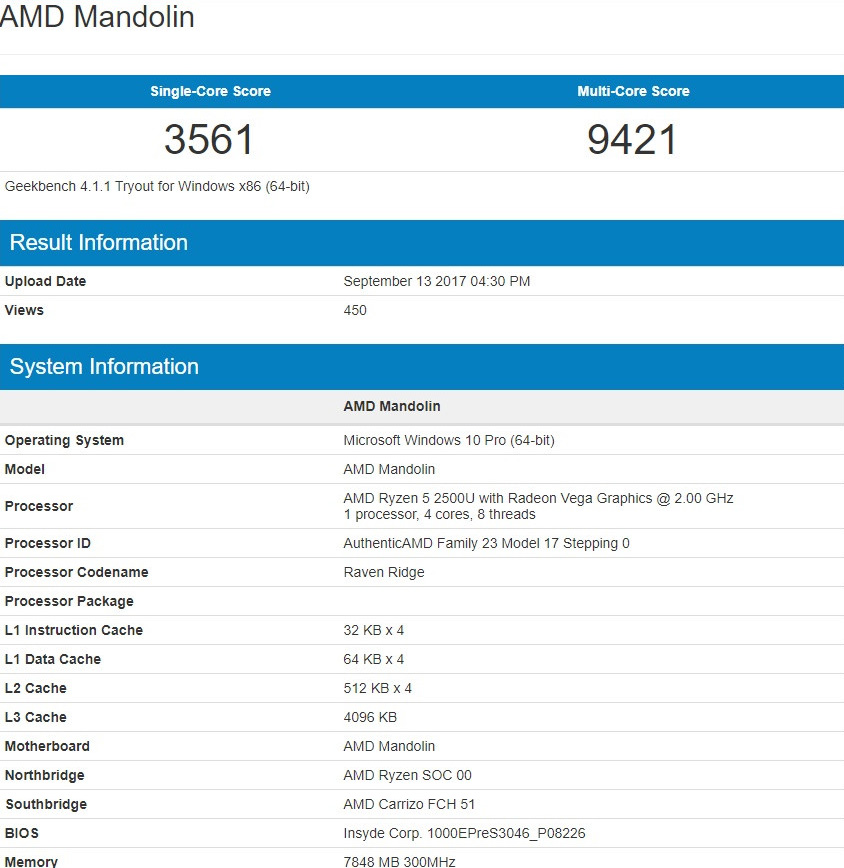The width and height of the screenshot is (844, 868).
Task: Select the "Processor Package" row label
Action: 69,601
